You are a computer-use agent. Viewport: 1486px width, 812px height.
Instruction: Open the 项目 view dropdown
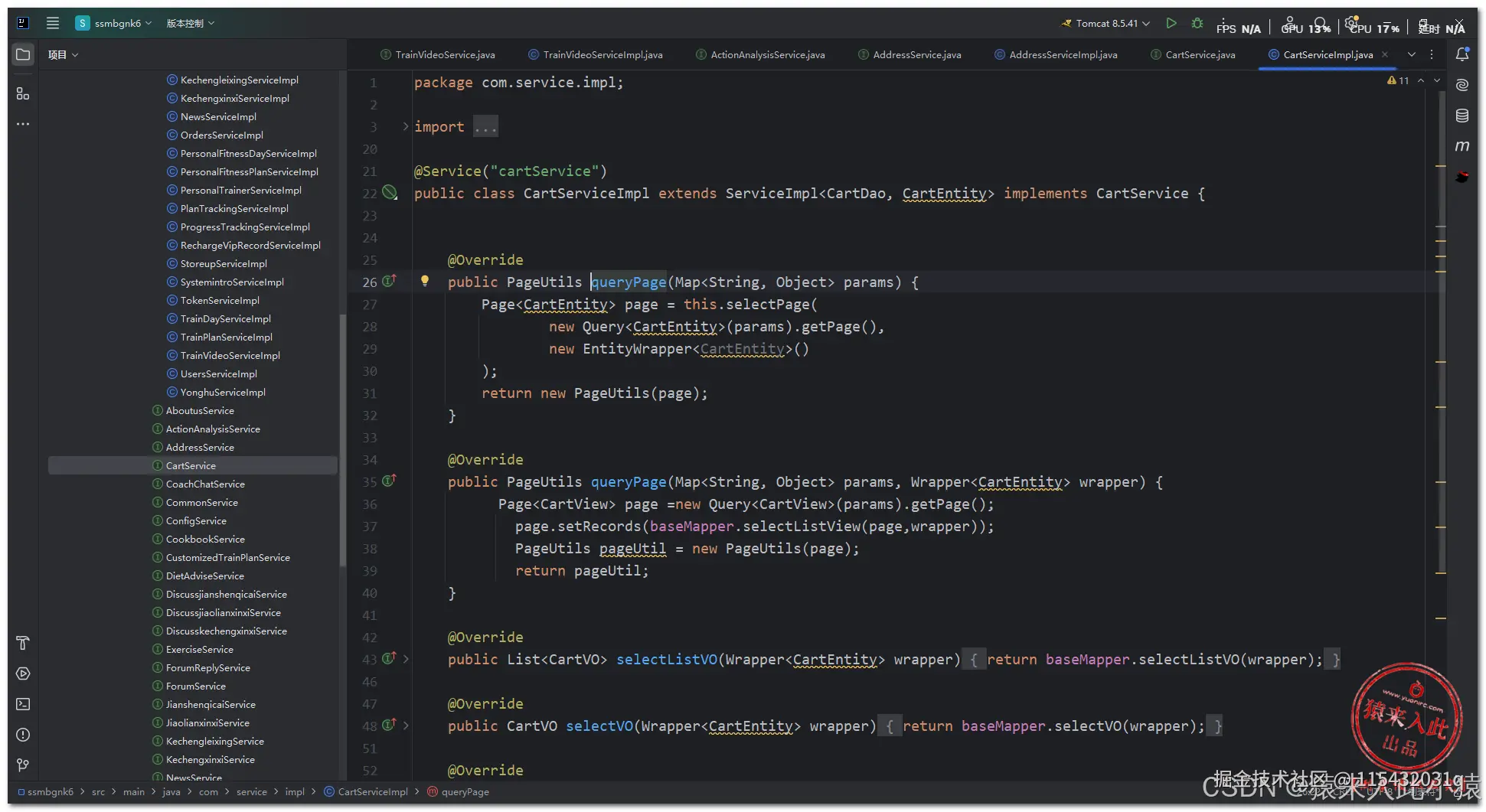point(63,54)
